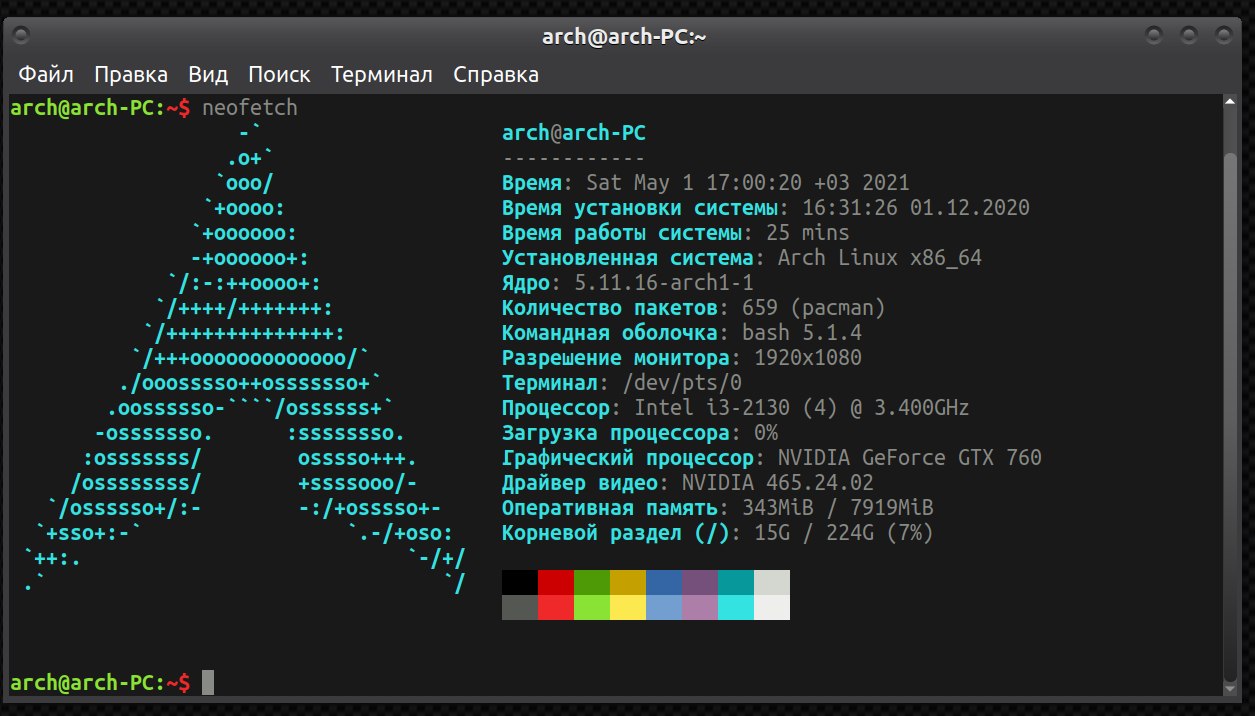Click the white color block
The width and height of the screenshot is (1255, 716).
pyautogui.click(x=772, y=607)
